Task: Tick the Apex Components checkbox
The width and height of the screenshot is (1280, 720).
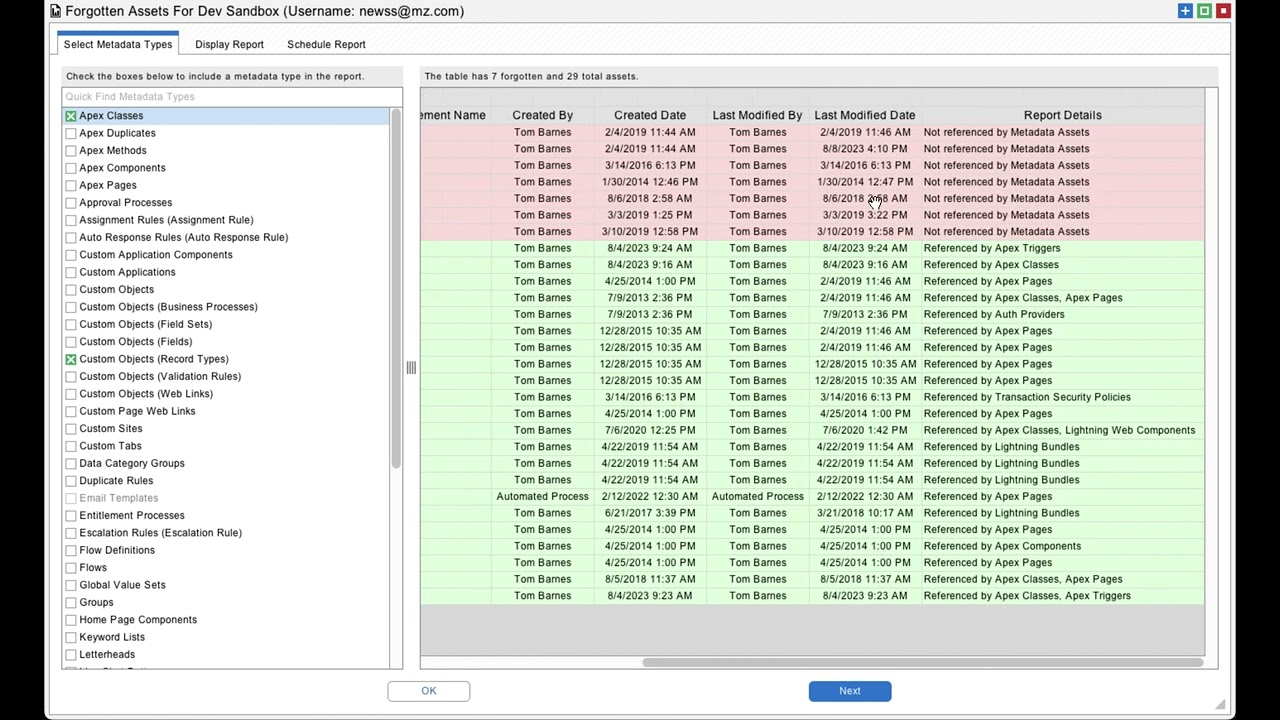Action: click(x=71, y=168)
